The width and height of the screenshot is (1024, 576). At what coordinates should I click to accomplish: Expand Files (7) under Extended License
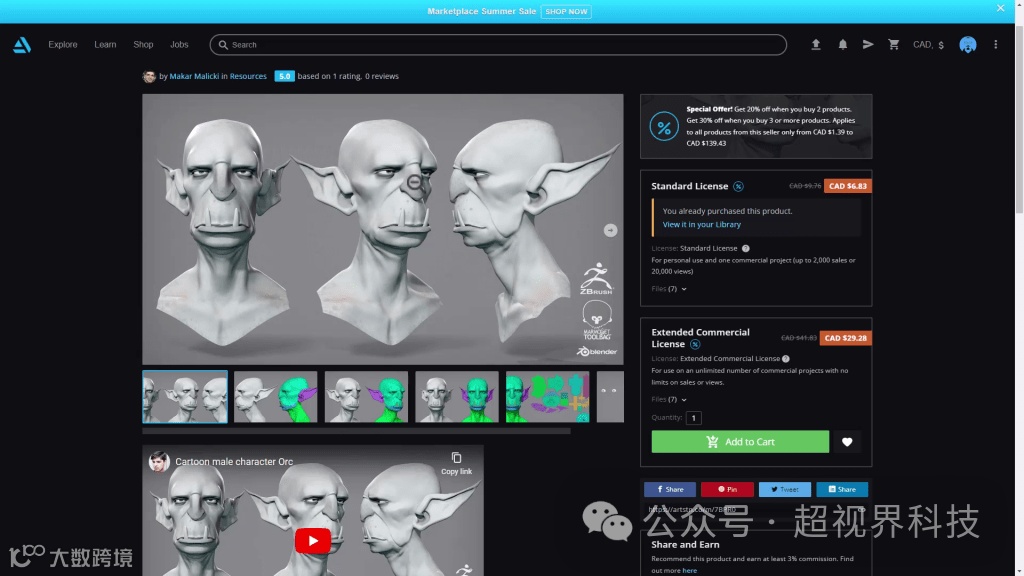(x=669, y=399)
